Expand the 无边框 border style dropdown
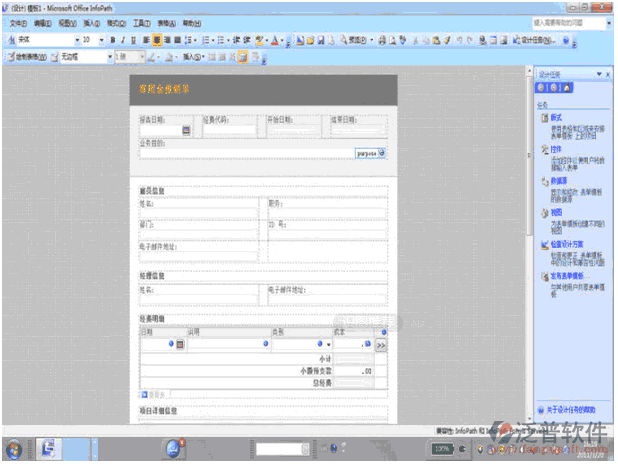Screen dimensions: 618x465 coord(107,57)
